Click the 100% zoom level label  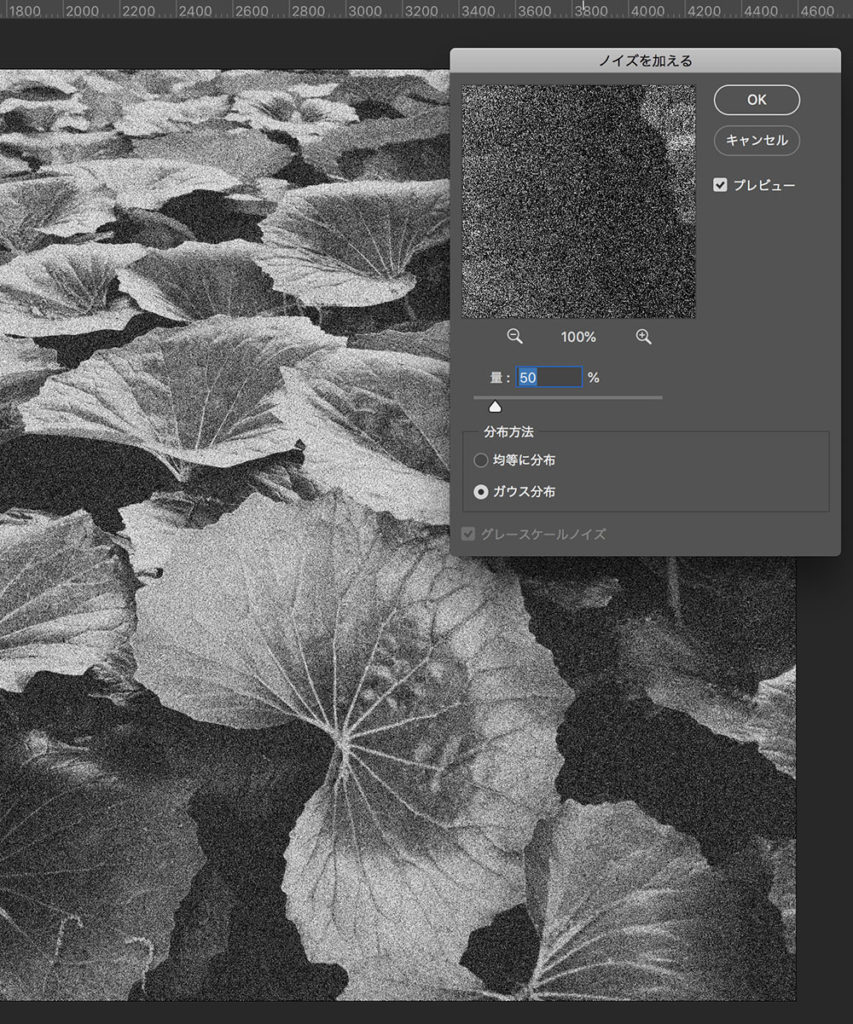[578, 337]
